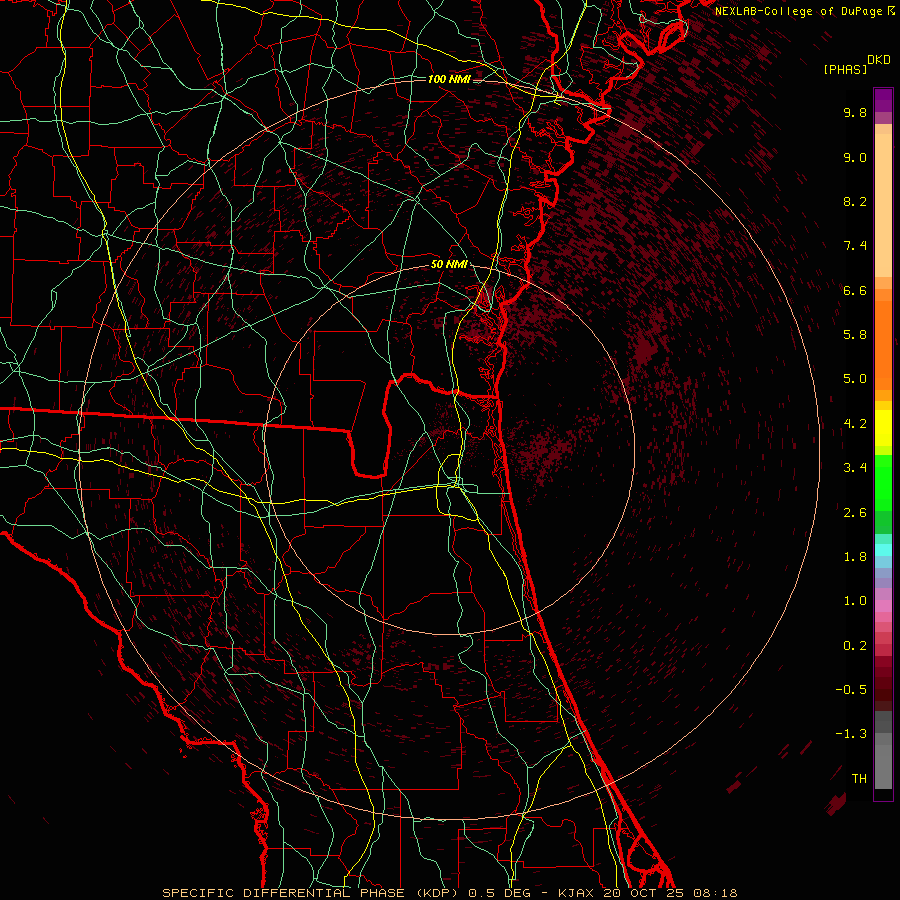Viewport: 900px width, 900px height.
Task: Click the [PHAS] units label
Action: (845, 69)
